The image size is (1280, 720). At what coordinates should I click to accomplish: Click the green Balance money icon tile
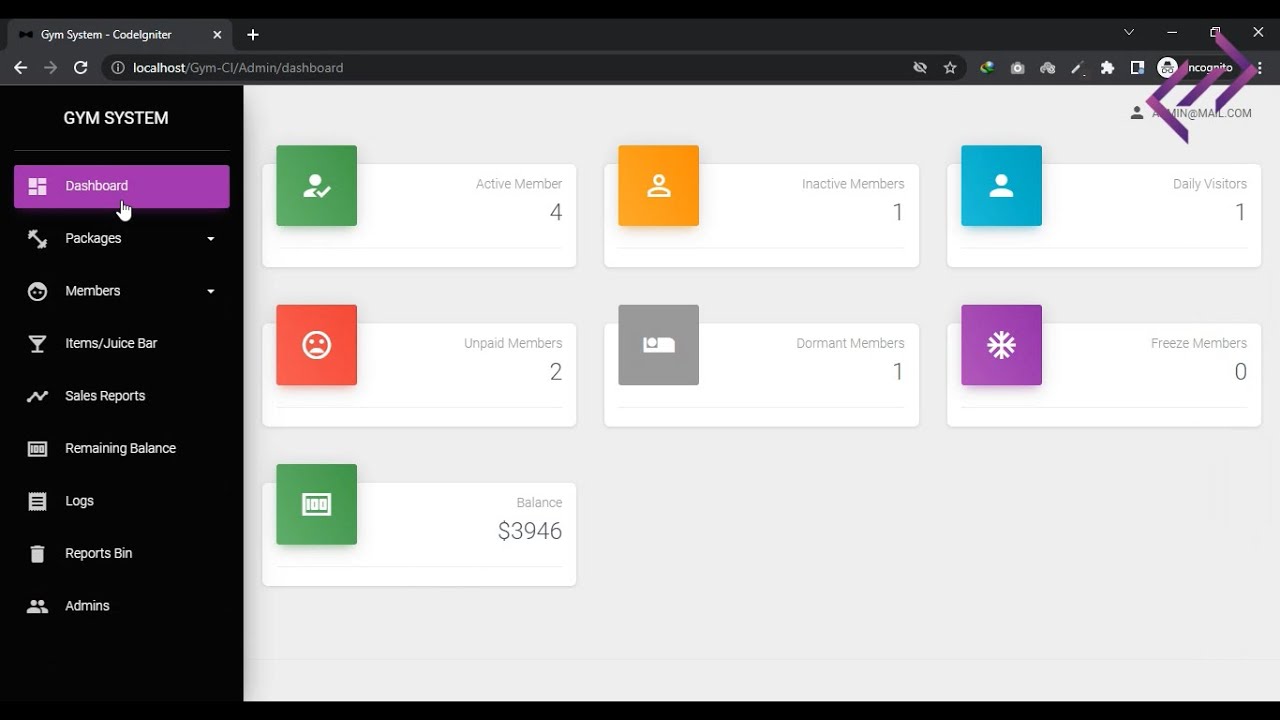316,504
